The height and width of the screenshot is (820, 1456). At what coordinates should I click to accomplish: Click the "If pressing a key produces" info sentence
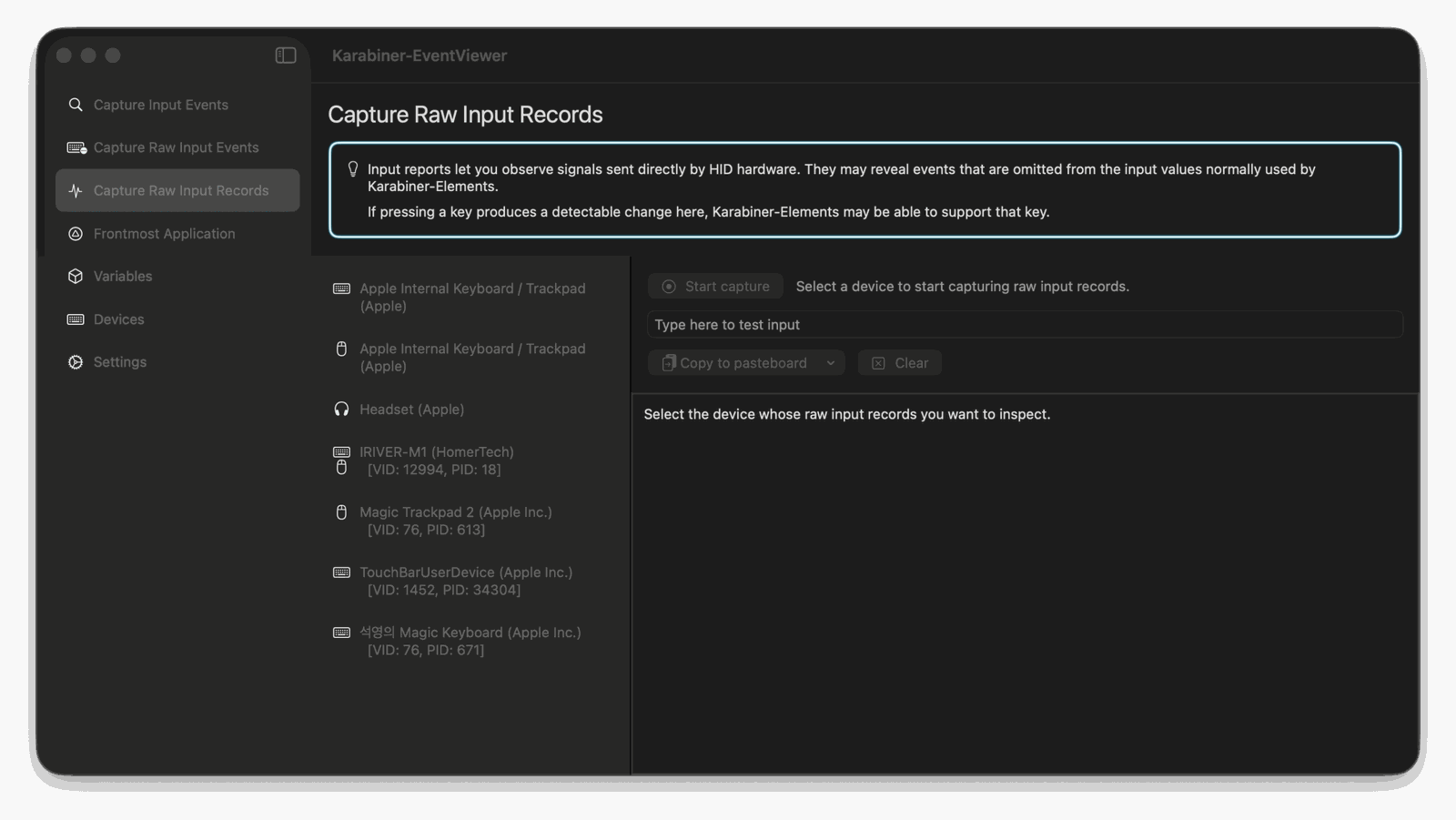pyautogui.click(x=709, y=212)
